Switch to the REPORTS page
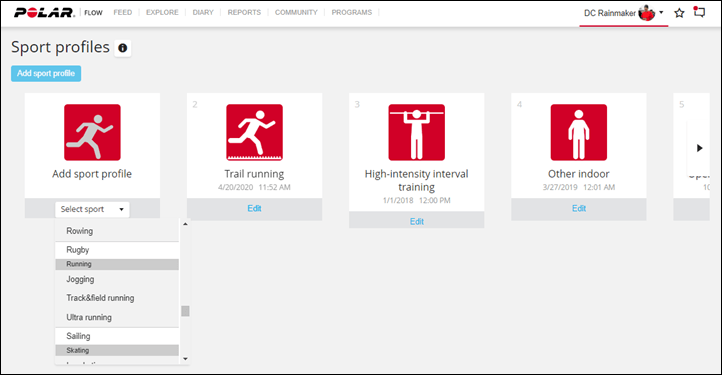722x375 pixels. tap(244, 12)
